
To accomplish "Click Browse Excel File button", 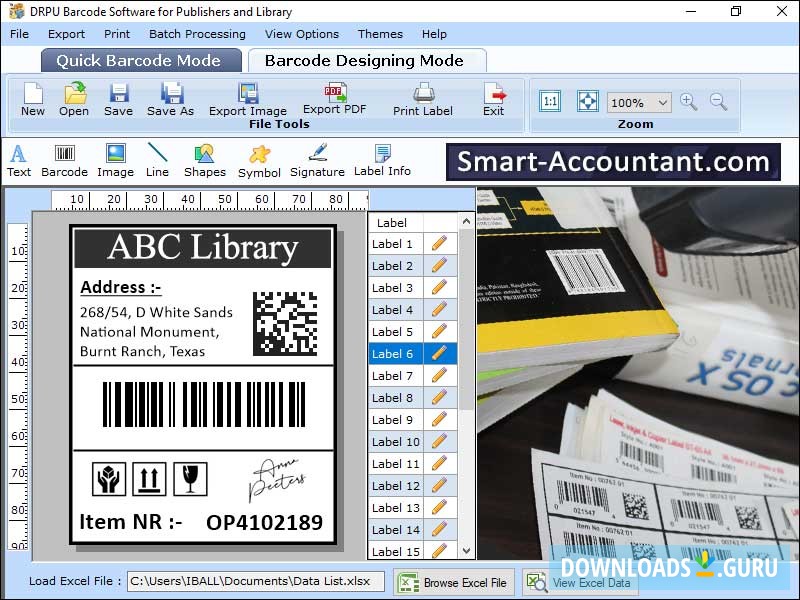I will pos(453,582).
